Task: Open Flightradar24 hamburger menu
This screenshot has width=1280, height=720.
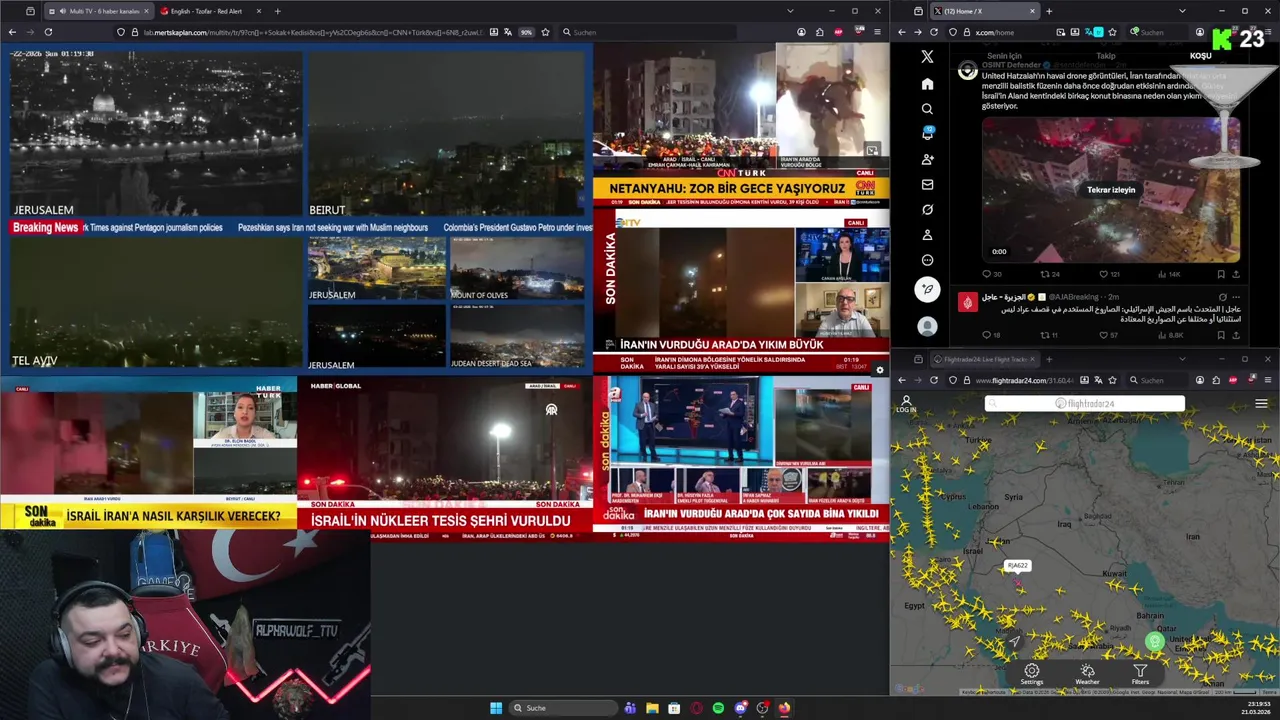Action: click(1261, 404)
